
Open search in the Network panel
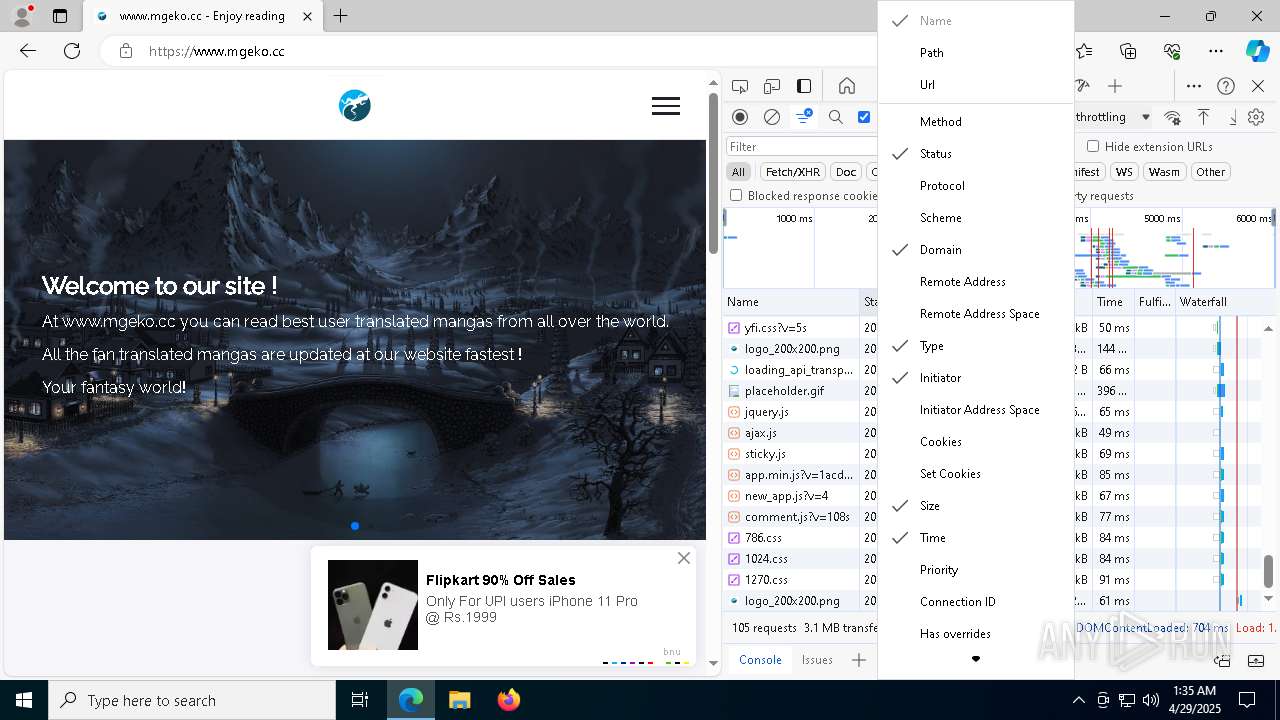[836, 117]
